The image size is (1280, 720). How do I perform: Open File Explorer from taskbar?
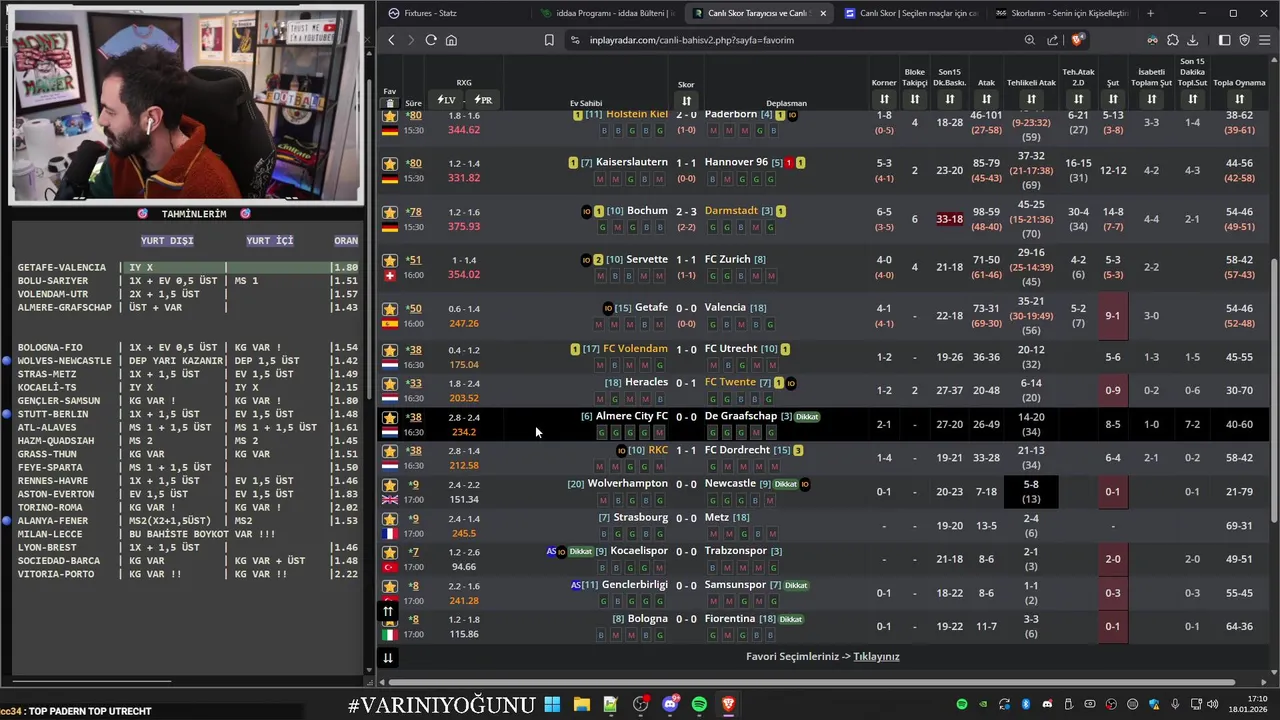point(581,705)
